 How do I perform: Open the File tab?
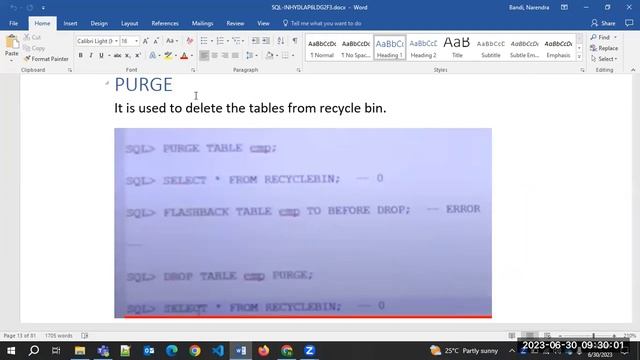tap(13, 23)
